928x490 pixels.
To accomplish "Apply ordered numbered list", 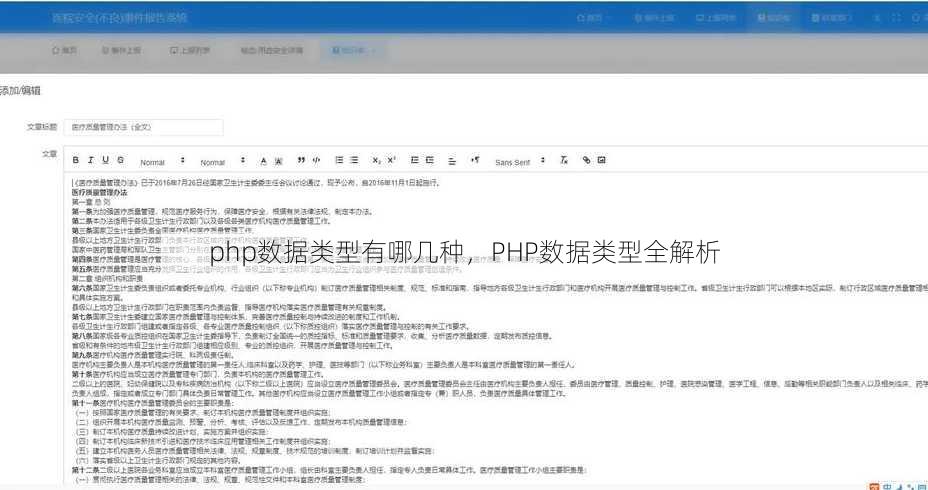I will [339, 160].
